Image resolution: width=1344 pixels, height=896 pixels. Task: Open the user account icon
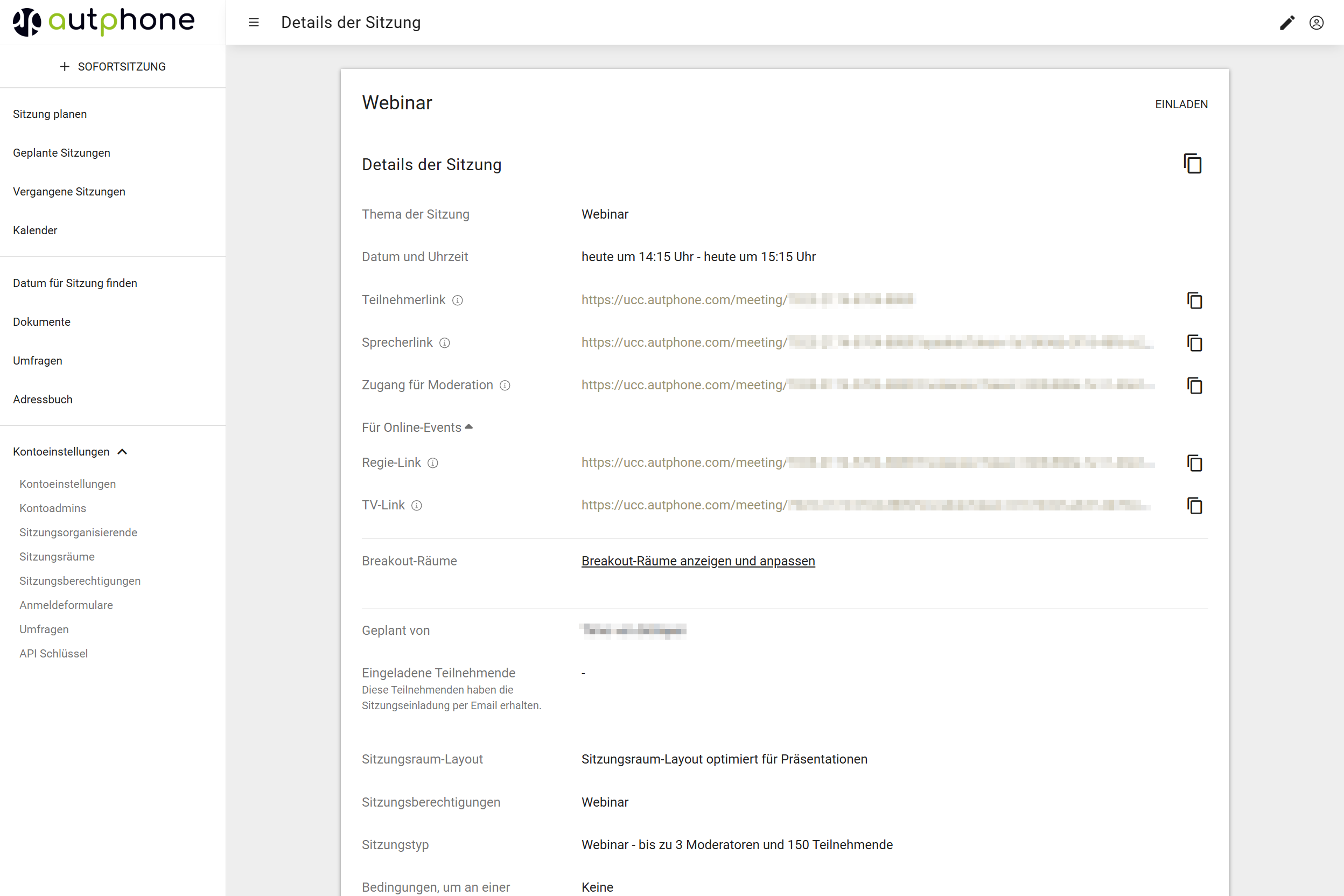(1316, 22)
